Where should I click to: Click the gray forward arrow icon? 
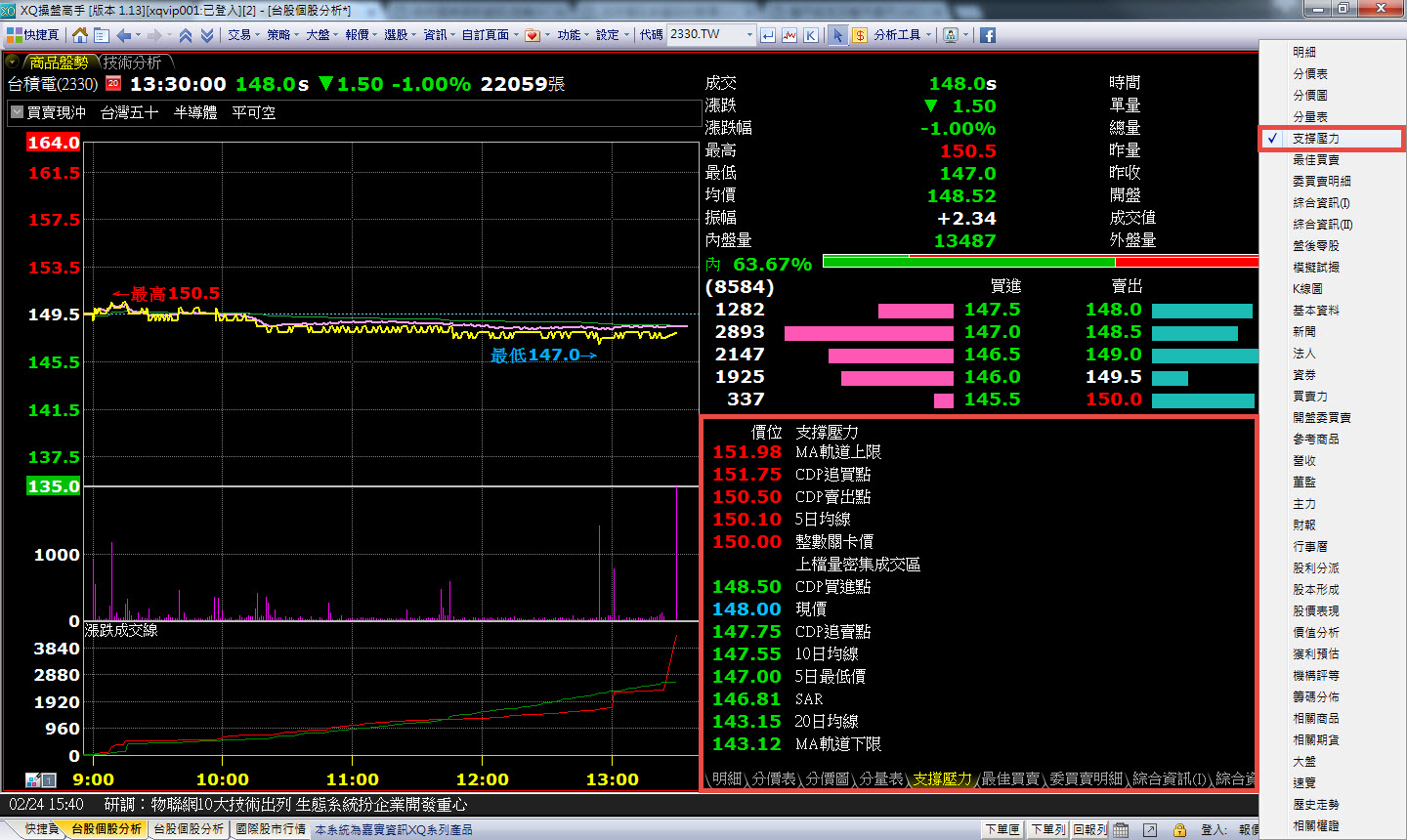coord(155,35)
